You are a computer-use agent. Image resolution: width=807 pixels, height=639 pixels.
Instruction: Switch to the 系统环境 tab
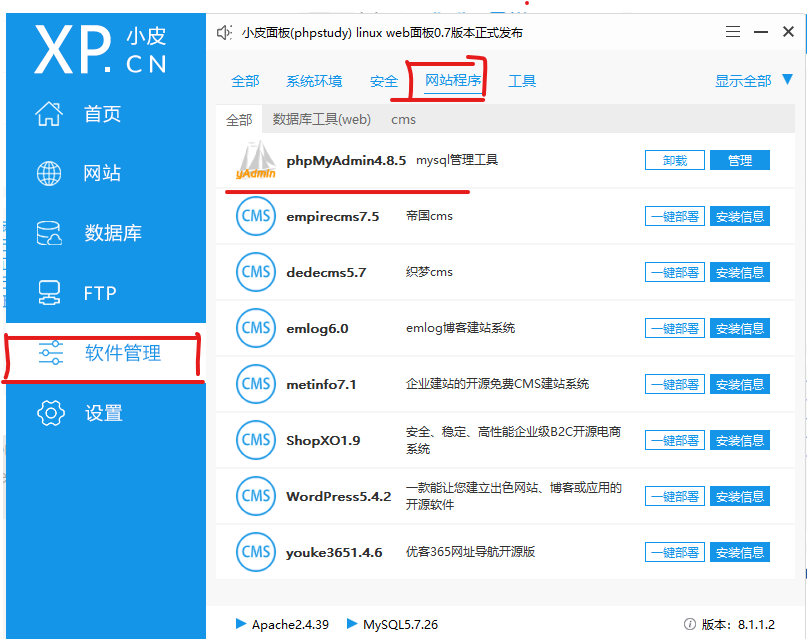pos(314,81)
